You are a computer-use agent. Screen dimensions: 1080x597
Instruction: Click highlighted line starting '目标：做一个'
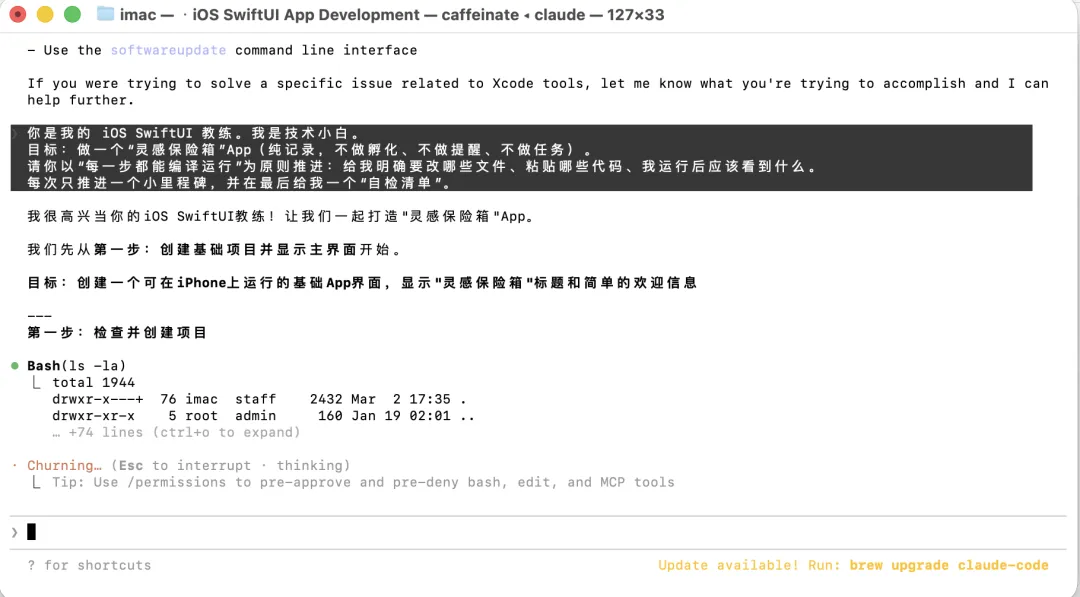[x=309, y=149]
